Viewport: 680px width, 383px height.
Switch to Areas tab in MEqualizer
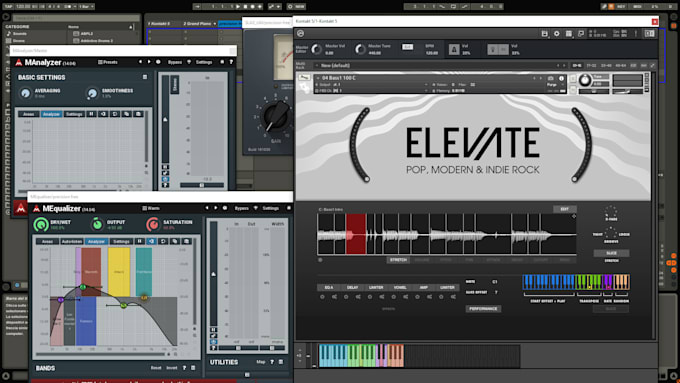point(47,241)
